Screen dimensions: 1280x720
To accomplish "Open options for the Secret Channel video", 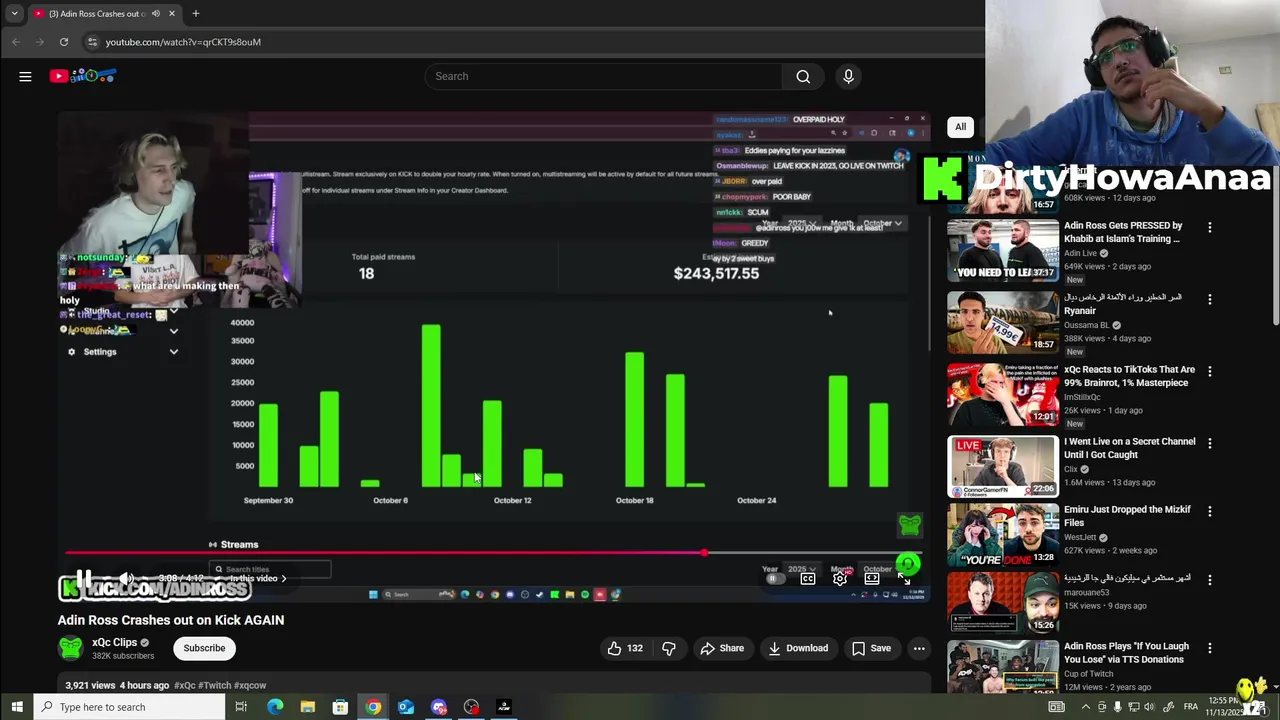I will 1209,444.
